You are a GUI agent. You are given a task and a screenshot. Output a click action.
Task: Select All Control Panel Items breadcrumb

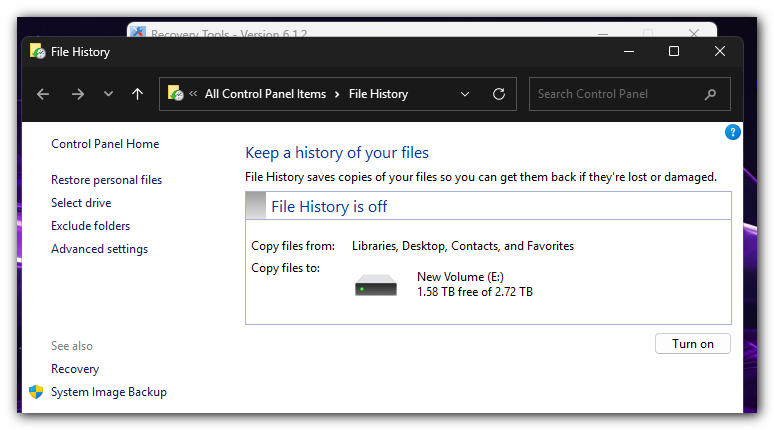pyautogui.click(x=265, y=94)
